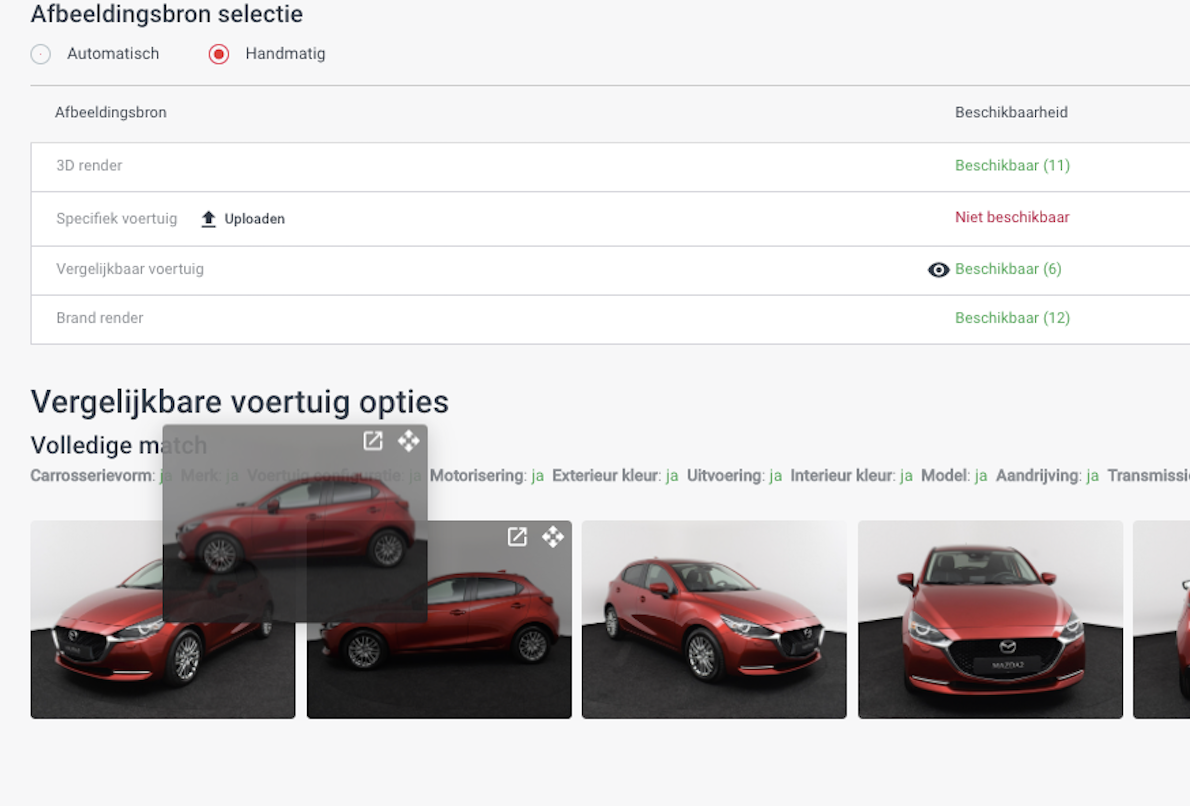Click the Beschikbaarheid column header
Screen dimensions: 1190x806
click(x=1011, y=113)
